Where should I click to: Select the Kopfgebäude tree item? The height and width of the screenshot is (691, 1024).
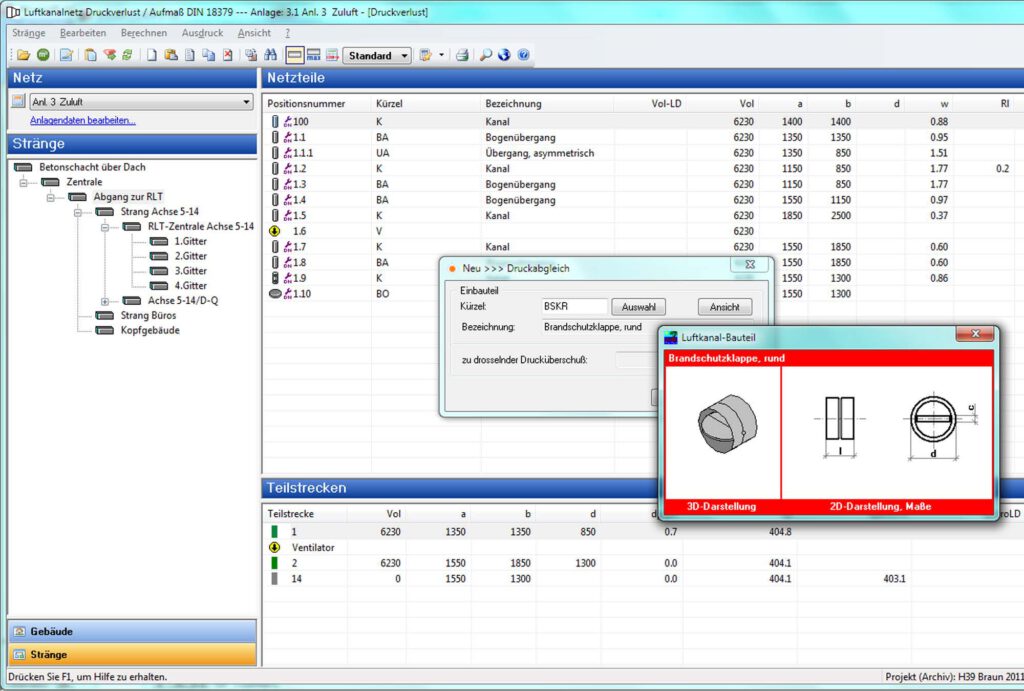tap(150, 330)
